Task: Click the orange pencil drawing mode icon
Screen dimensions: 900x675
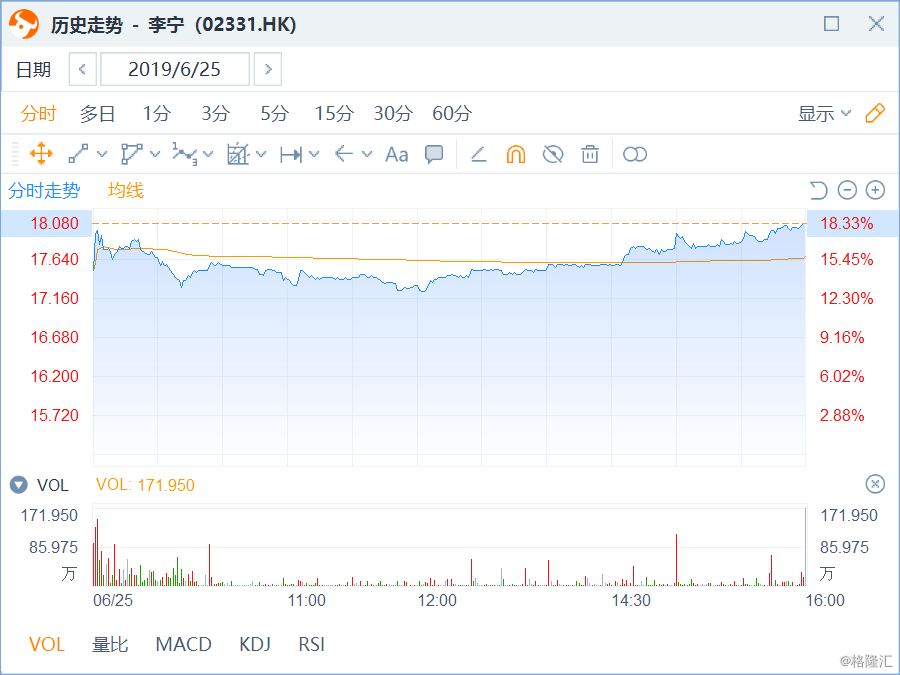Action: point(875,113)
